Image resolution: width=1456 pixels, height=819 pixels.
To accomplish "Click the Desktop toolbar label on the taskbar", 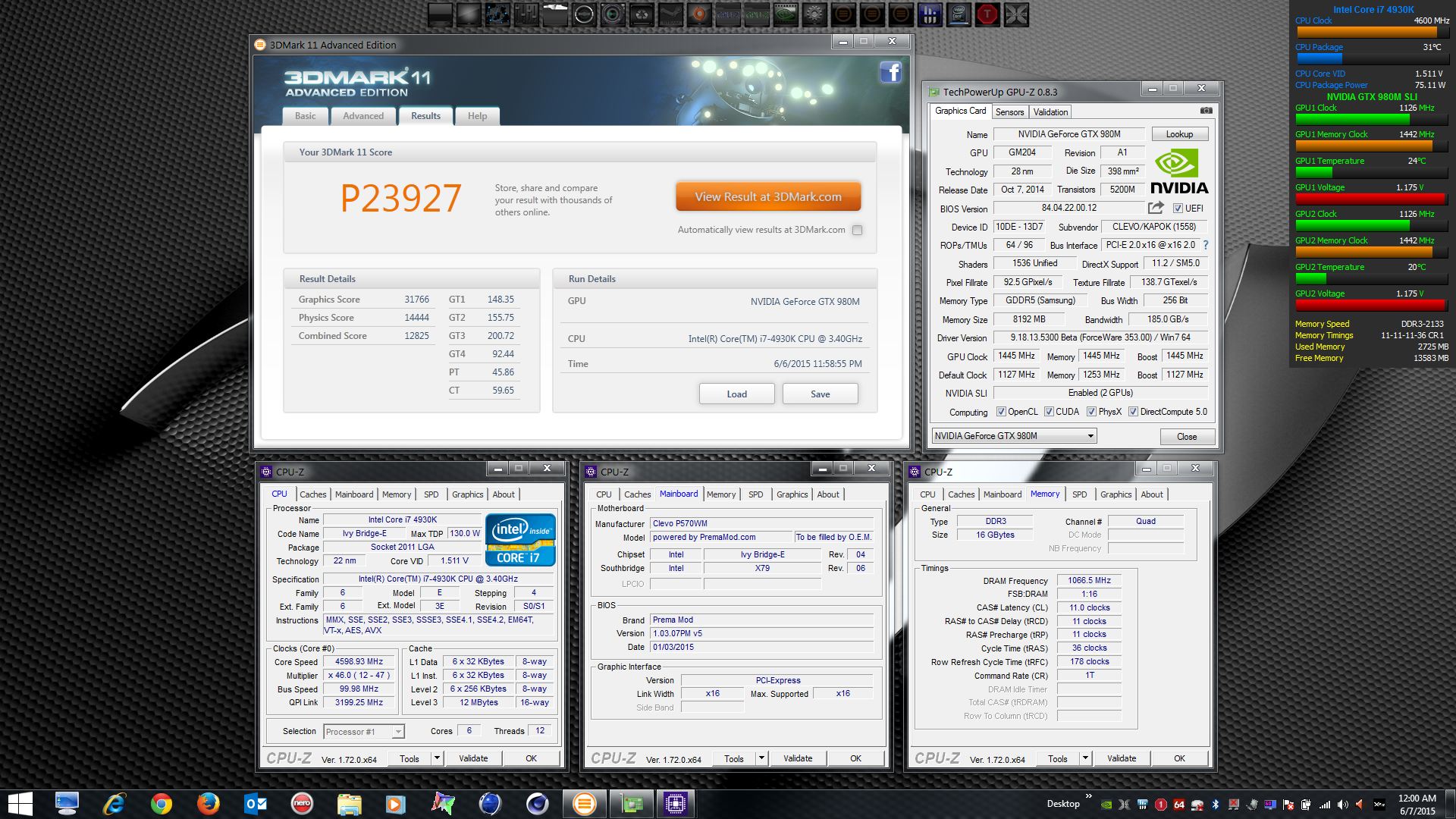I will (x=1063, y=804).
